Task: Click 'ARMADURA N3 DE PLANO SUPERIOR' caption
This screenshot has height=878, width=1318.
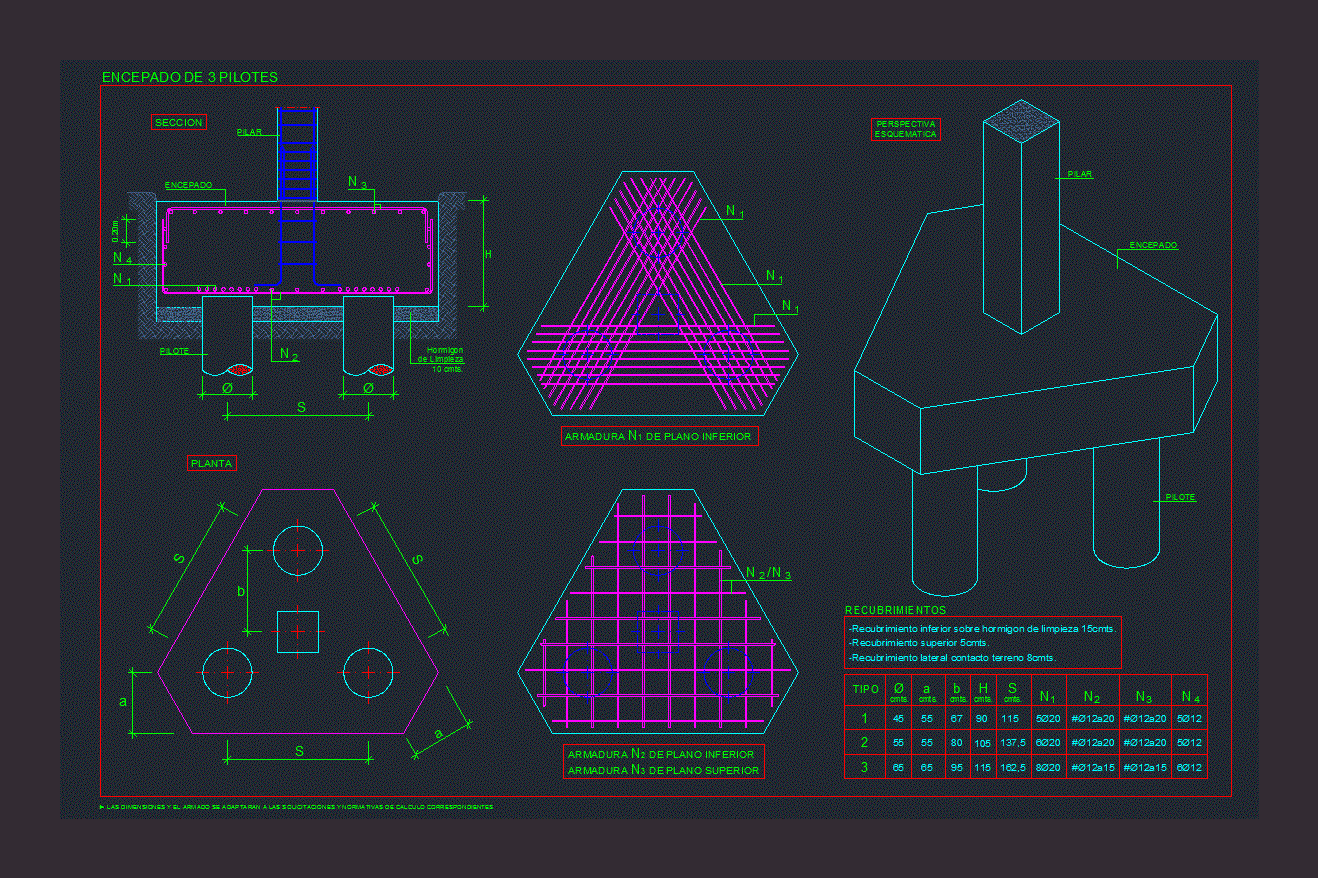Action: (664, 770)
